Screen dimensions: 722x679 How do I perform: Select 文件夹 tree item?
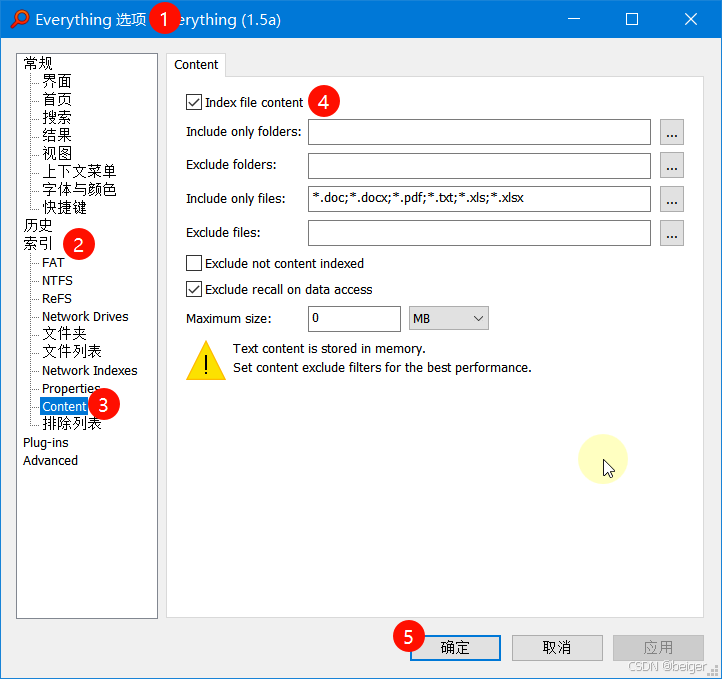point(64,334)
